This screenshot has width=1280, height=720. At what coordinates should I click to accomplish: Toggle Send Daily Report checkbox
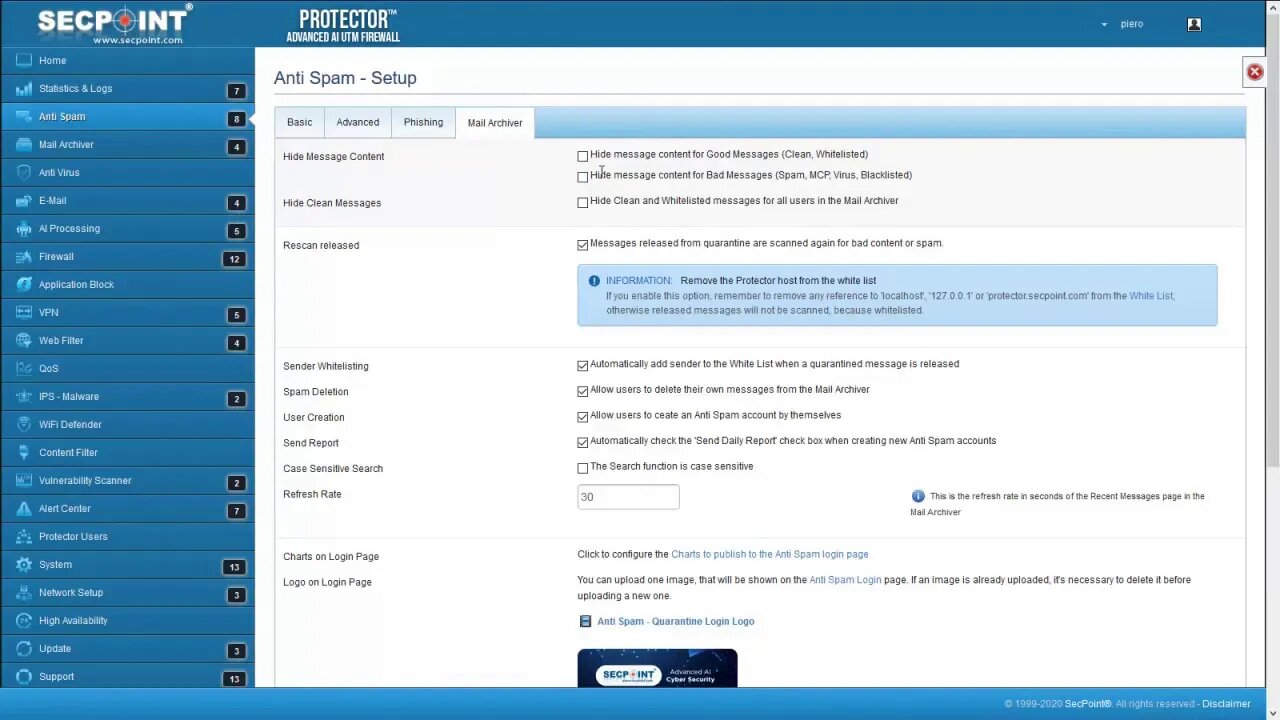pos(583,442)
